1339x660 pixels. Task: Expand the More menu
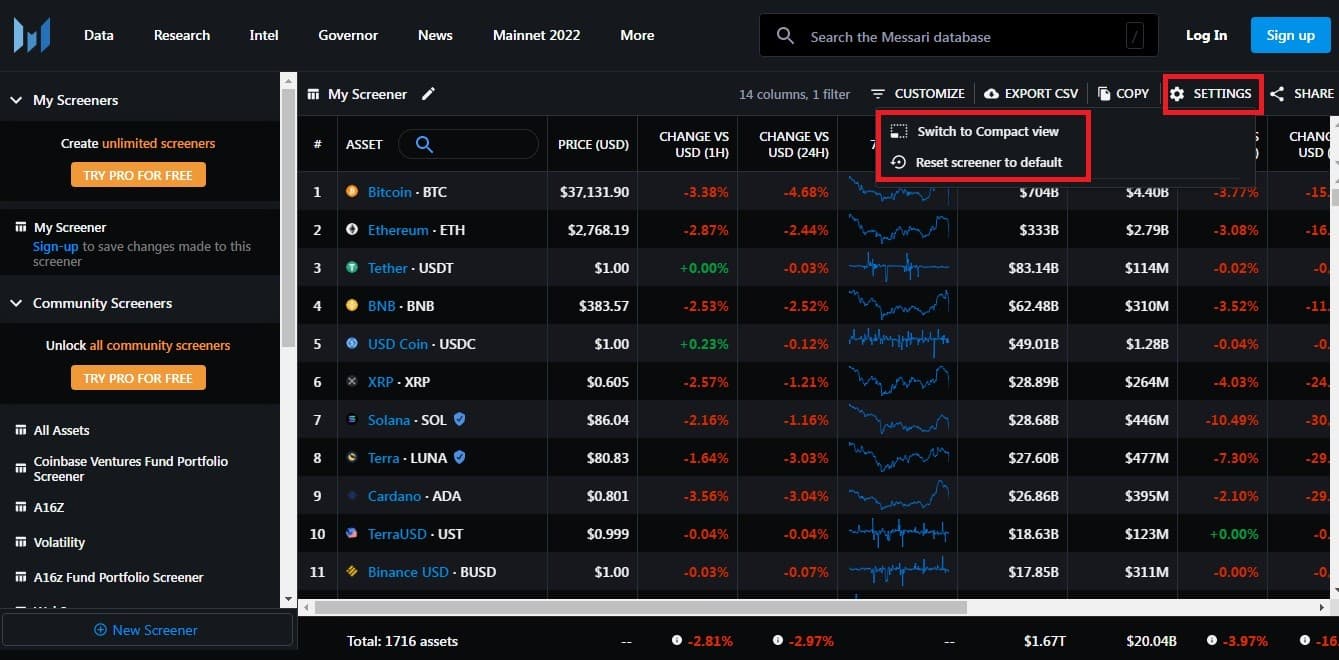pyautogui.click(x=637, y=35)
